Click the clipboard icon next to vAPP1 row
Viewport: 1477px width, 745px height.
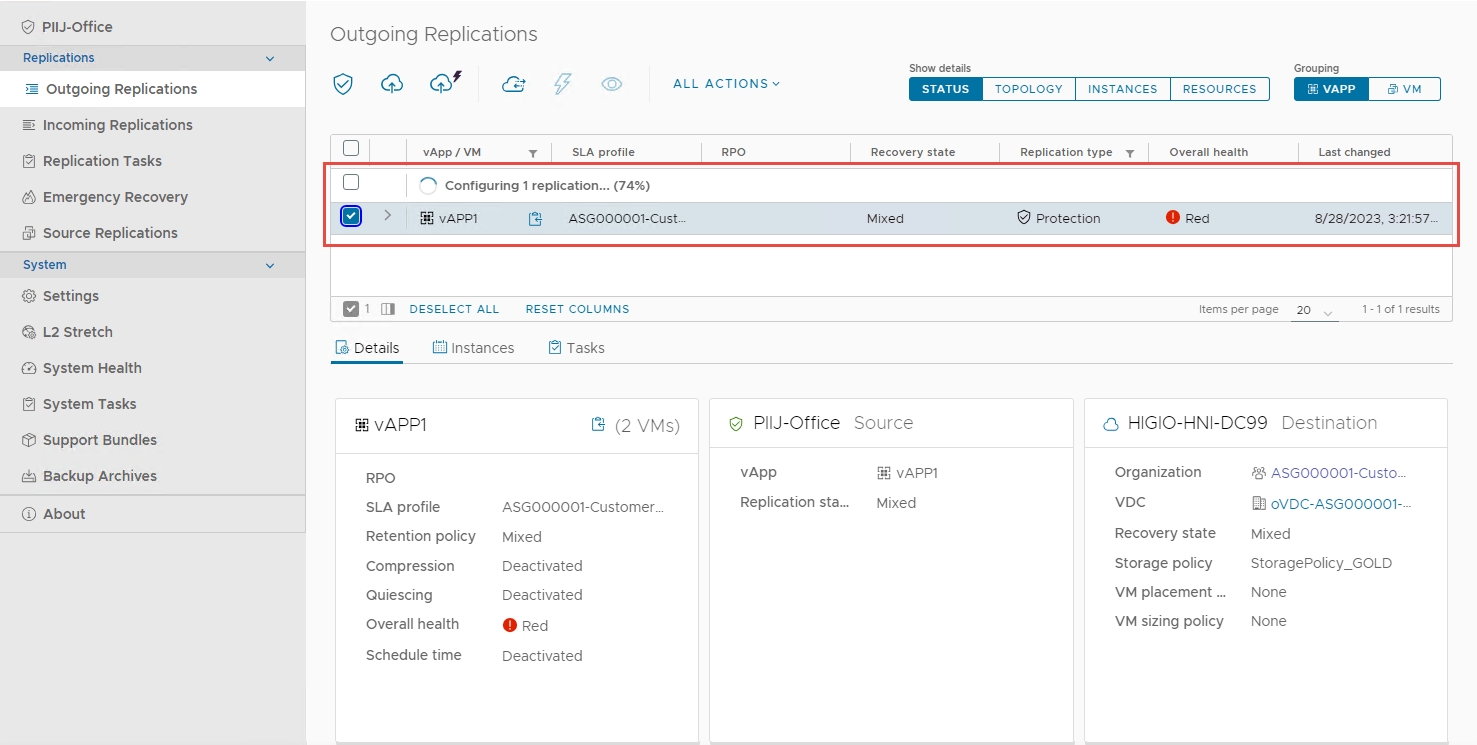[x=535, y=219]
